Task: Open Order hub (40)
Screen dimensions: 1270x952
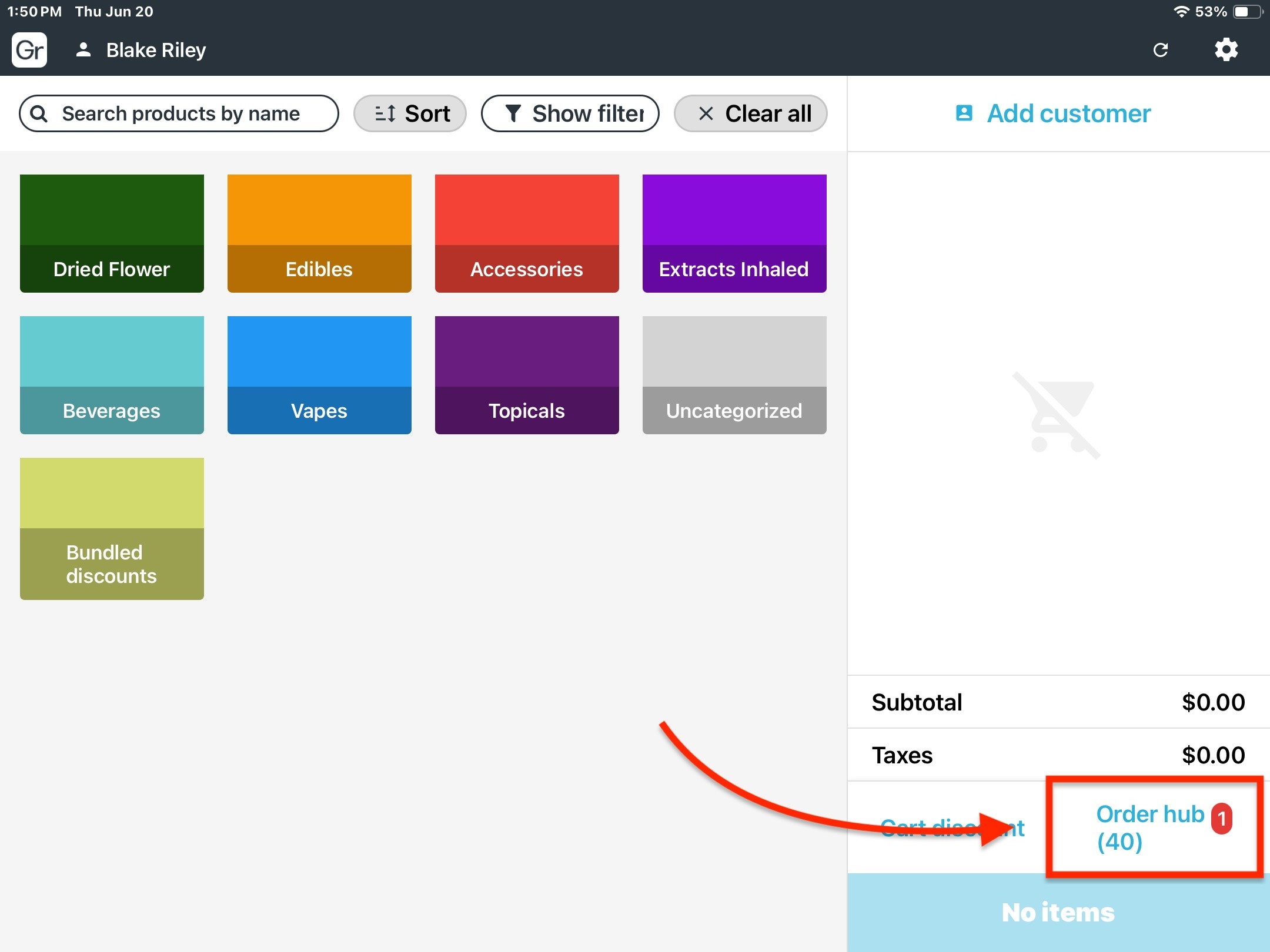Action: coord(1149,827)
